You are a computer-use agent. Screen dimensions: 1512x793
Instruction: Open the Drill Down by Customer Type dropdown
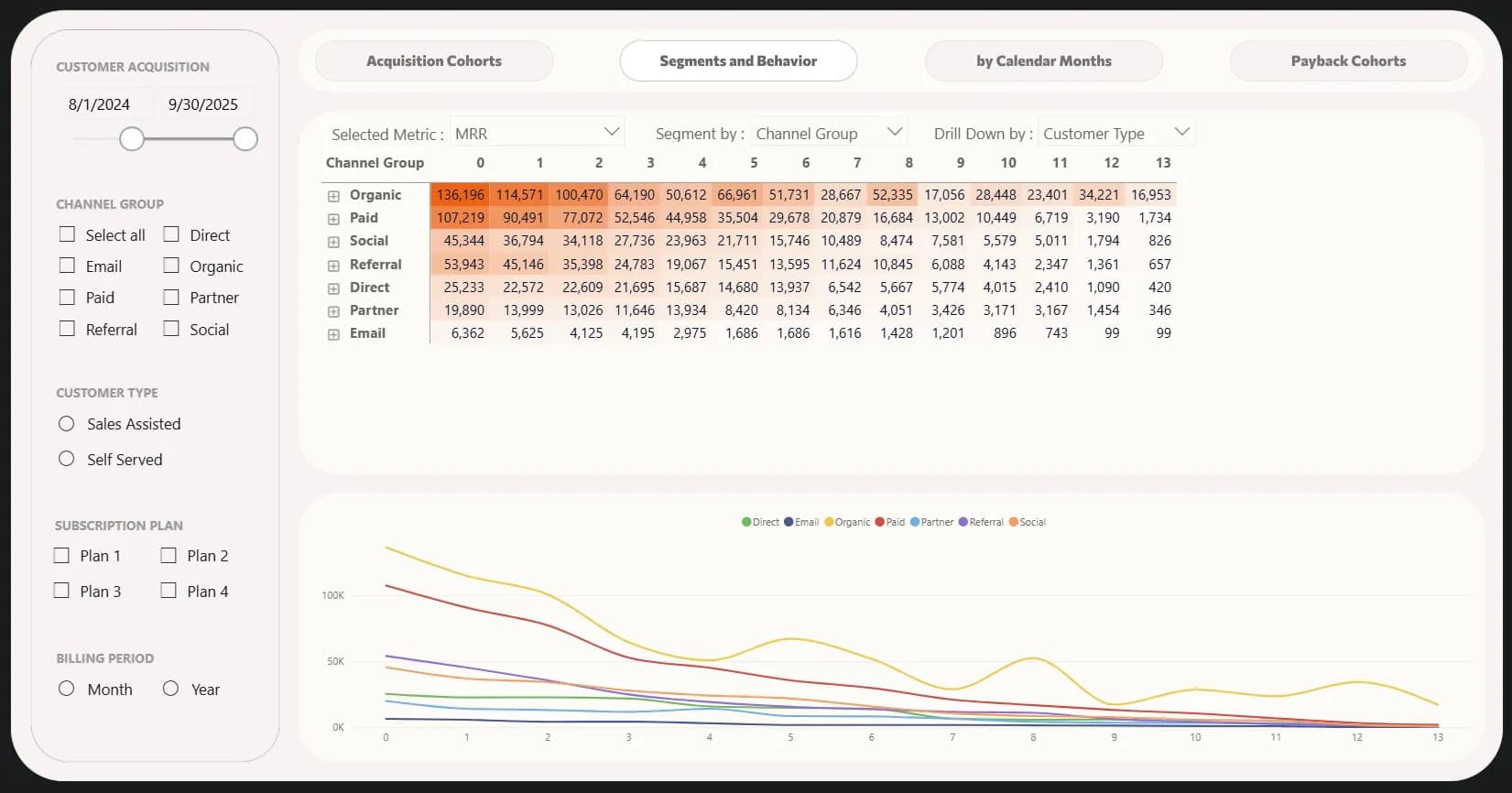(x=1115, y=134)
